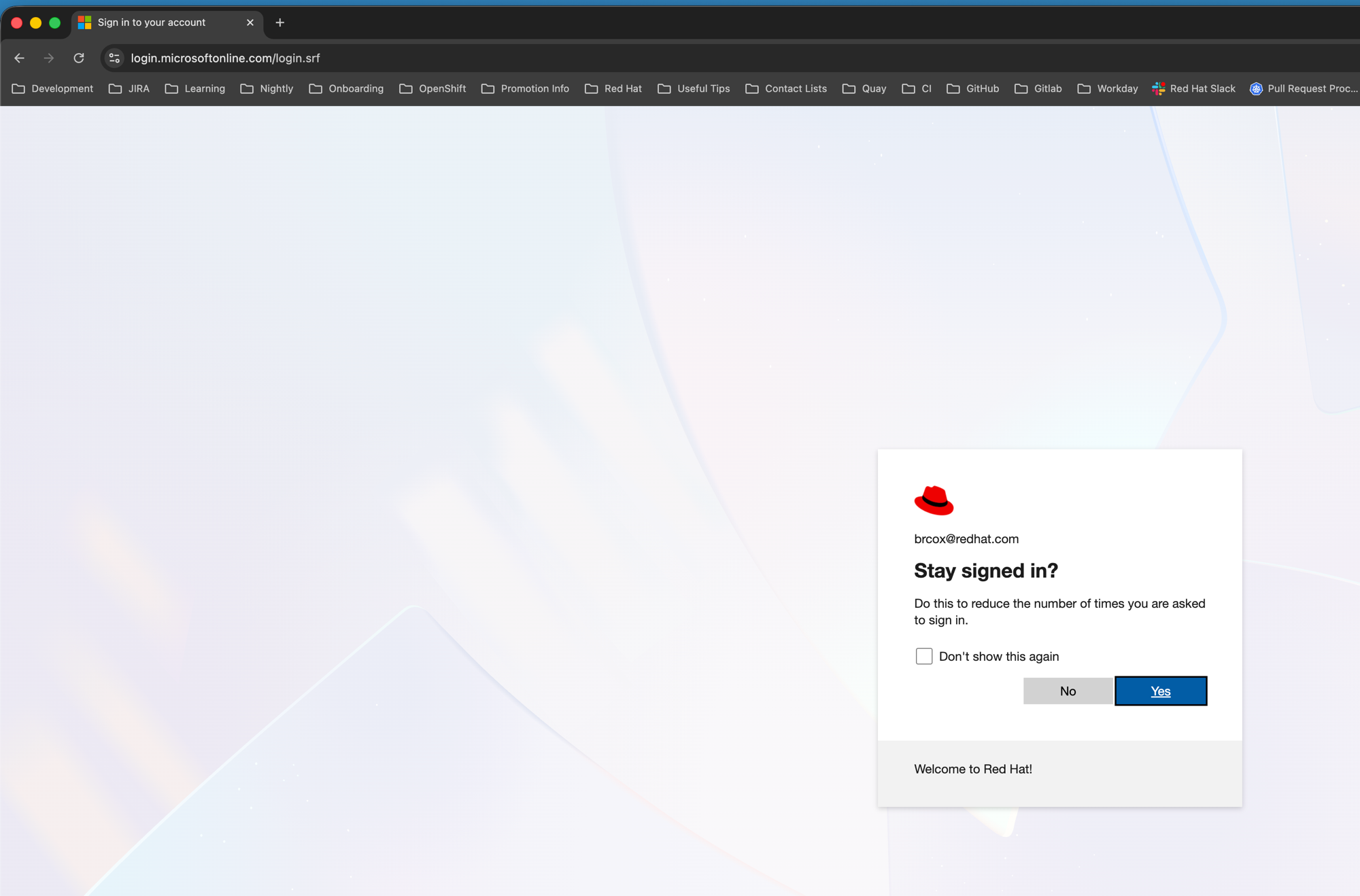Open the Contact Lists bookmarks folder

coord(786,88)
